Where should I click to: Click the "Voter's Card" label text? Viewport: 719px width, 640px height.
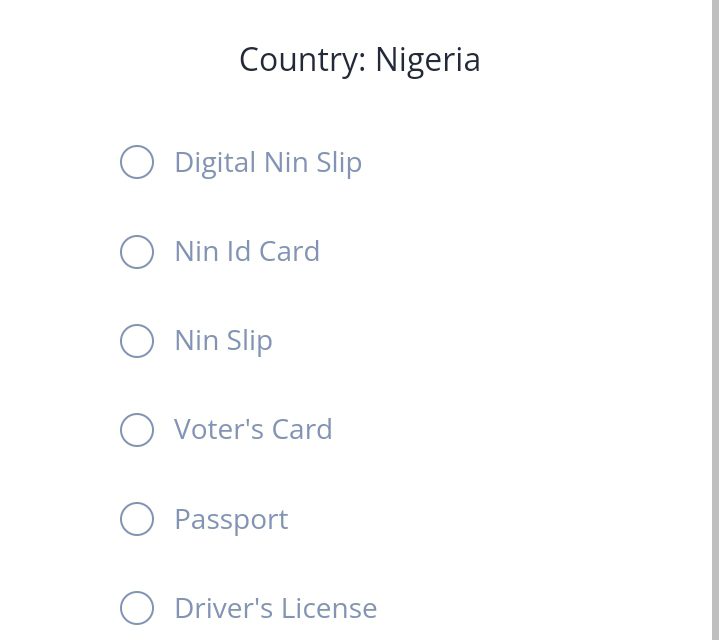click(x=253, y=430)
